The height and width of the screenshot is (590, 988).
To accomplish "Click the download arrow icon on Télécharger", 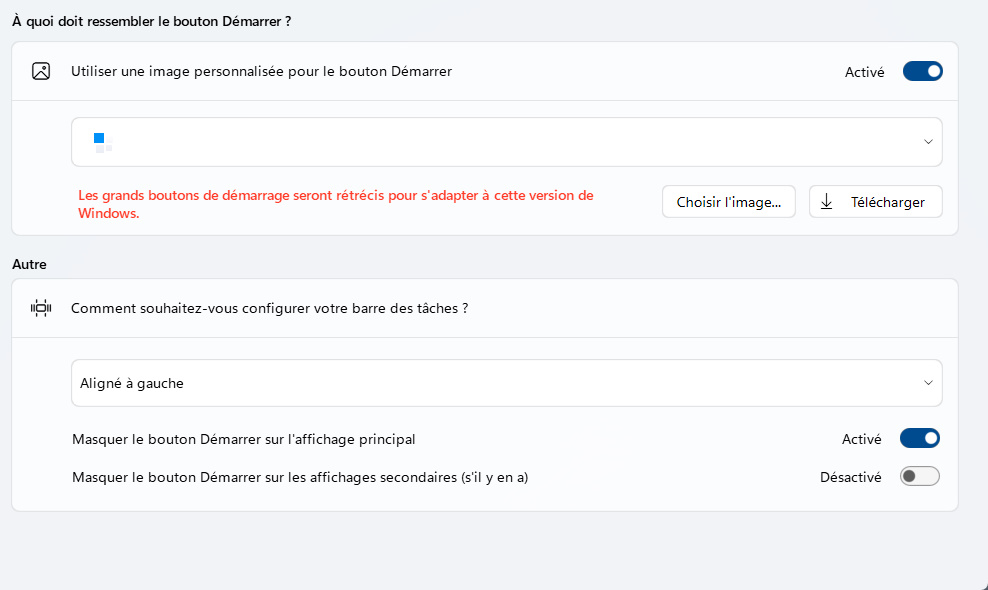I will 826,202.
